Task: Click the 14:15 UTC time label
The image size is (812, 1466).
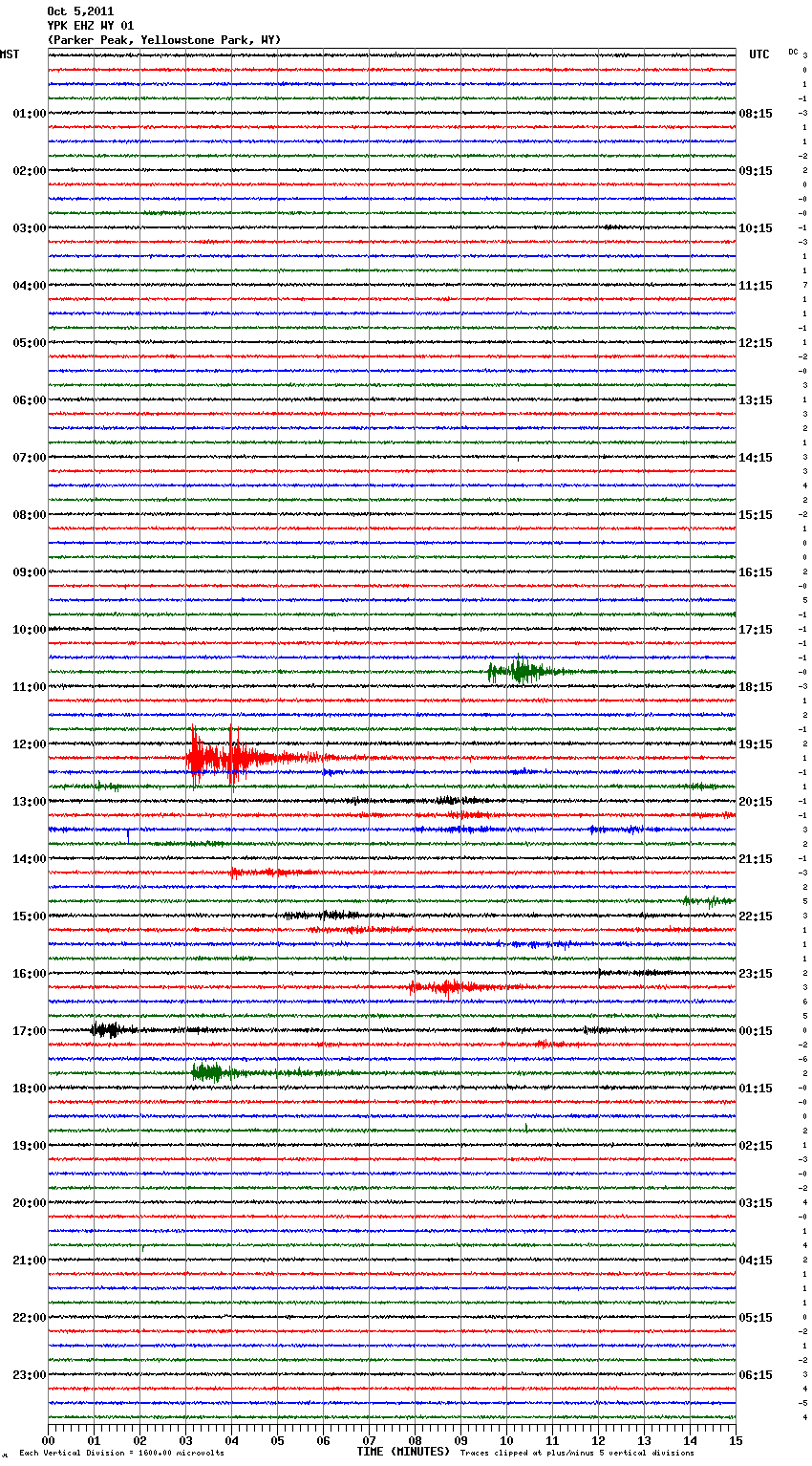Action: [x=756, y=458]
